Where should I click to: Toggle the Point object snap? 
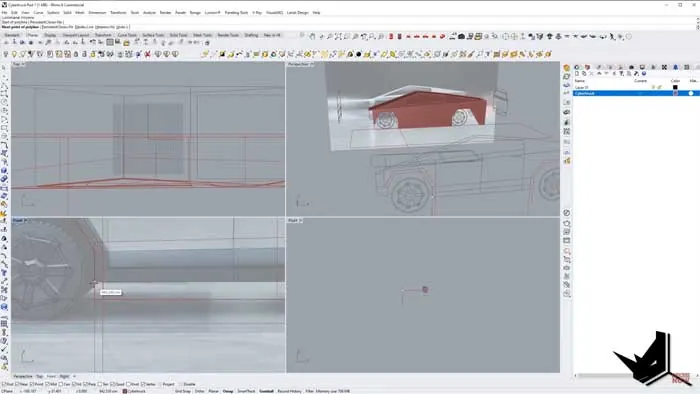(x=37, y=384)
